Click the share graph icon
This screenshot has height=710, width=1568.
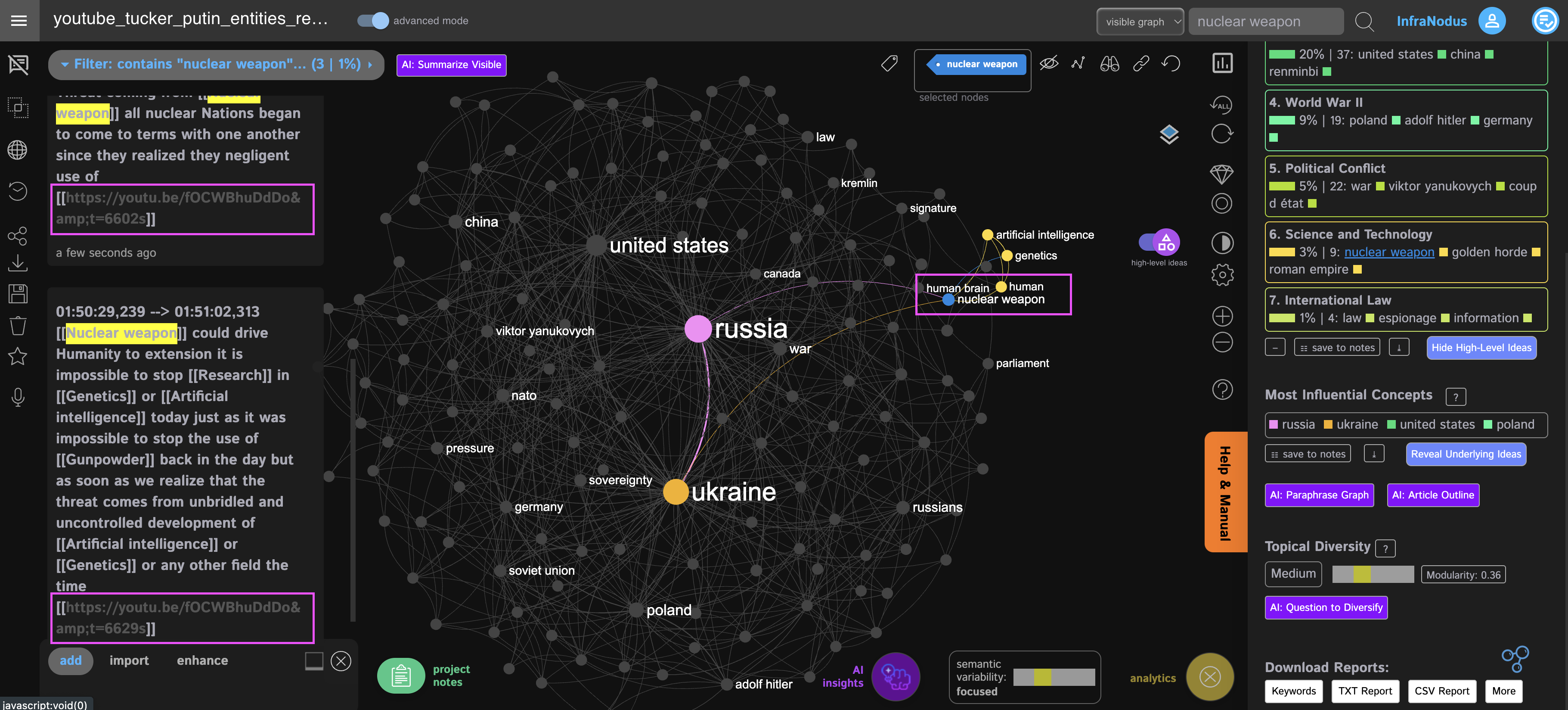pos(18,236)
